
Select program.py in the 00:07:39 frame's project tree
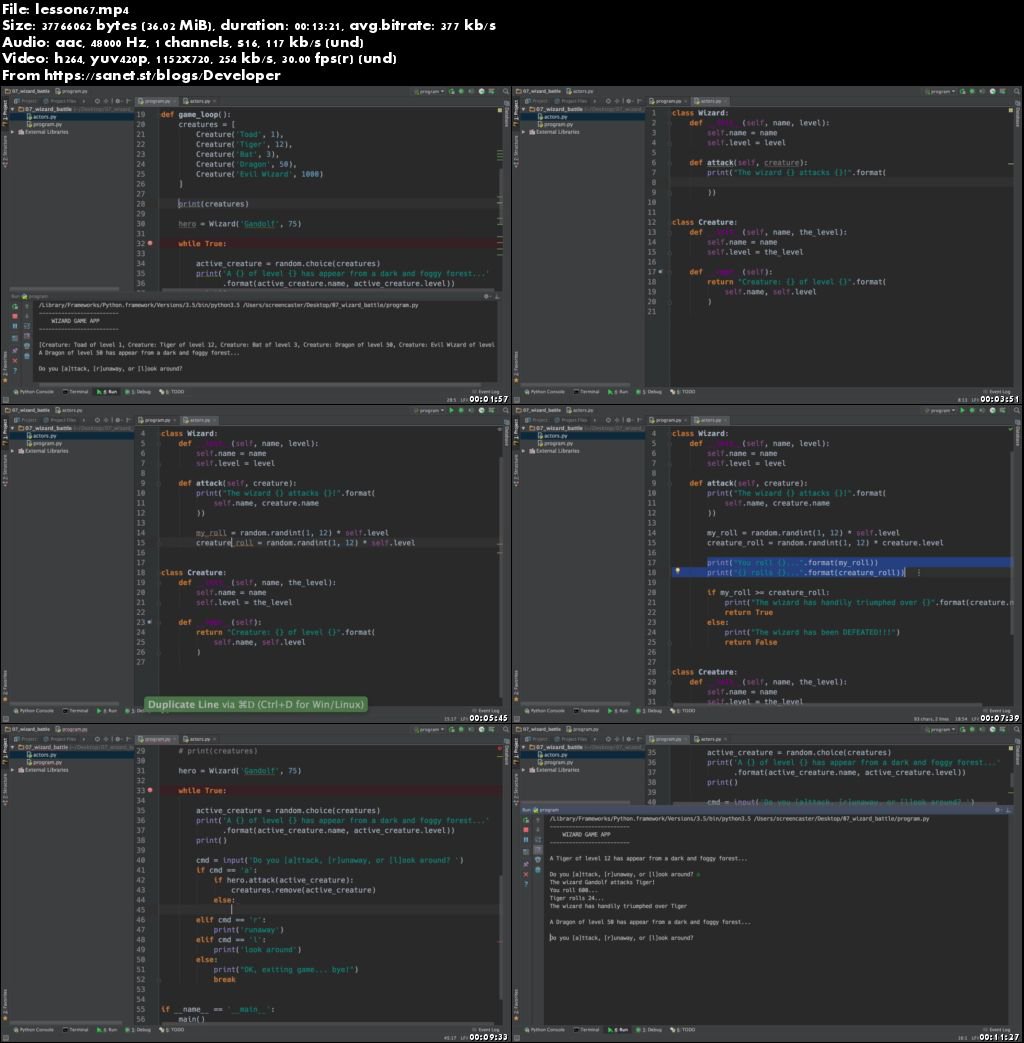click(560, 443)
